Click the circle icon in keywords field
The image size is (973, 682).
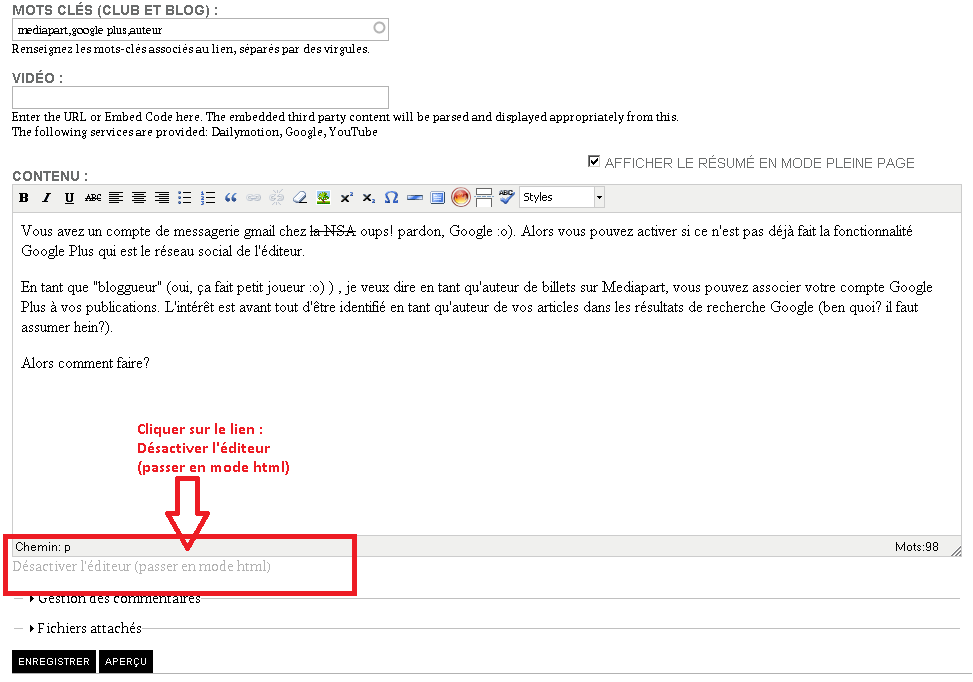coord(379,27)
